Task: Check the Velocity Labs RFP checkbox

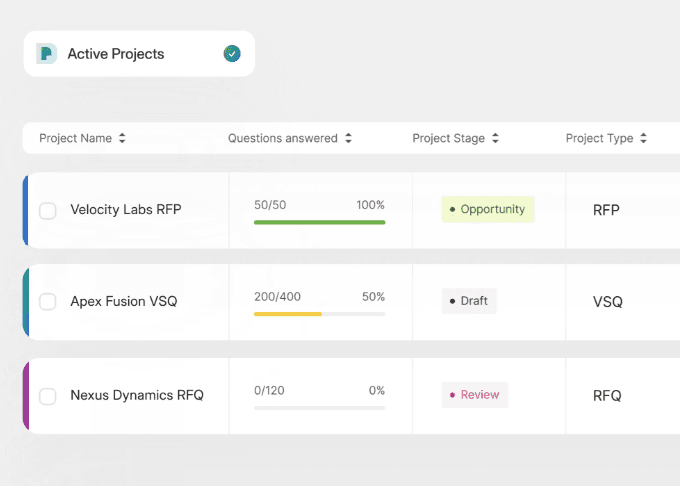Action: [47, 210]
